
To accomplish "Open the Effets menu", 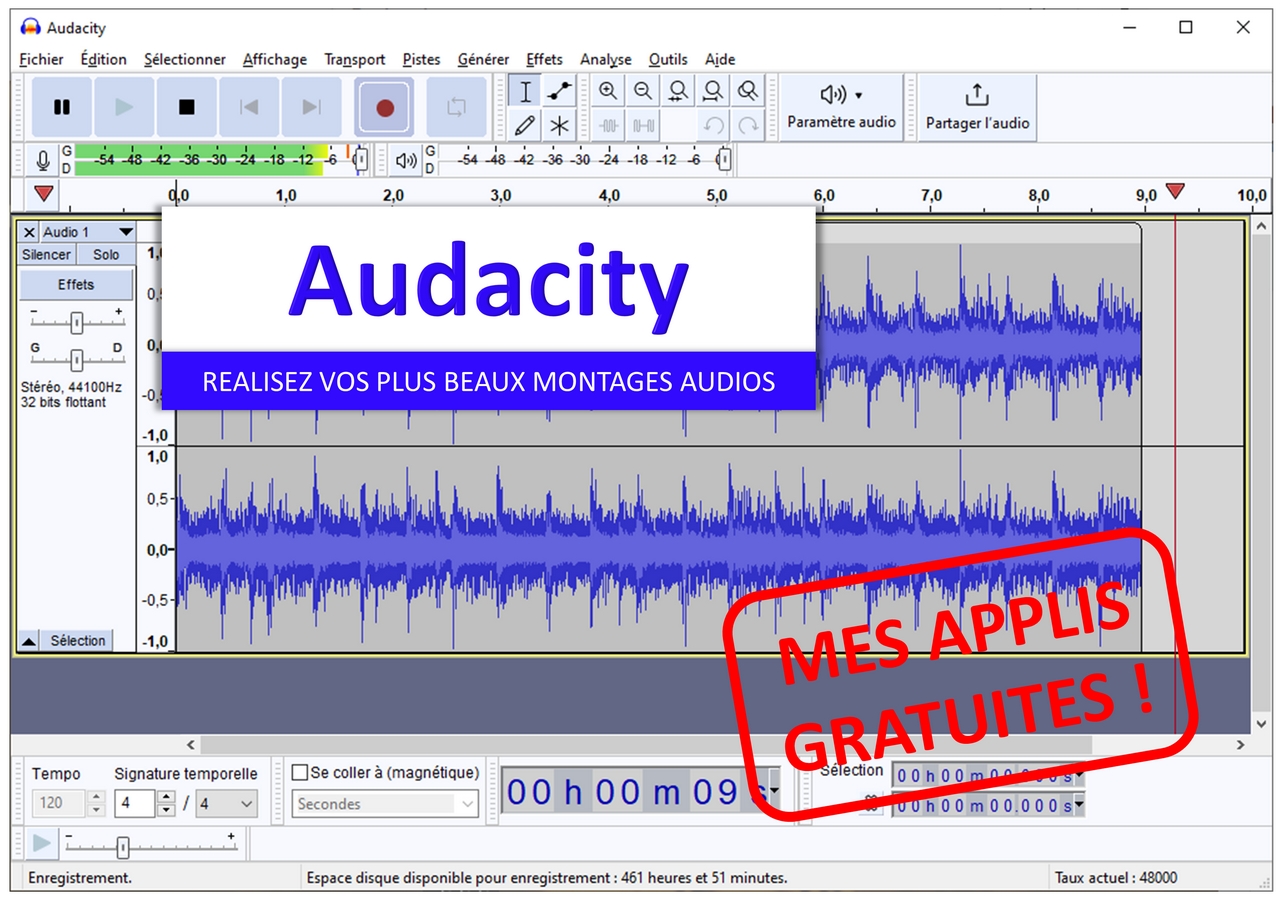I will [544, 59].
